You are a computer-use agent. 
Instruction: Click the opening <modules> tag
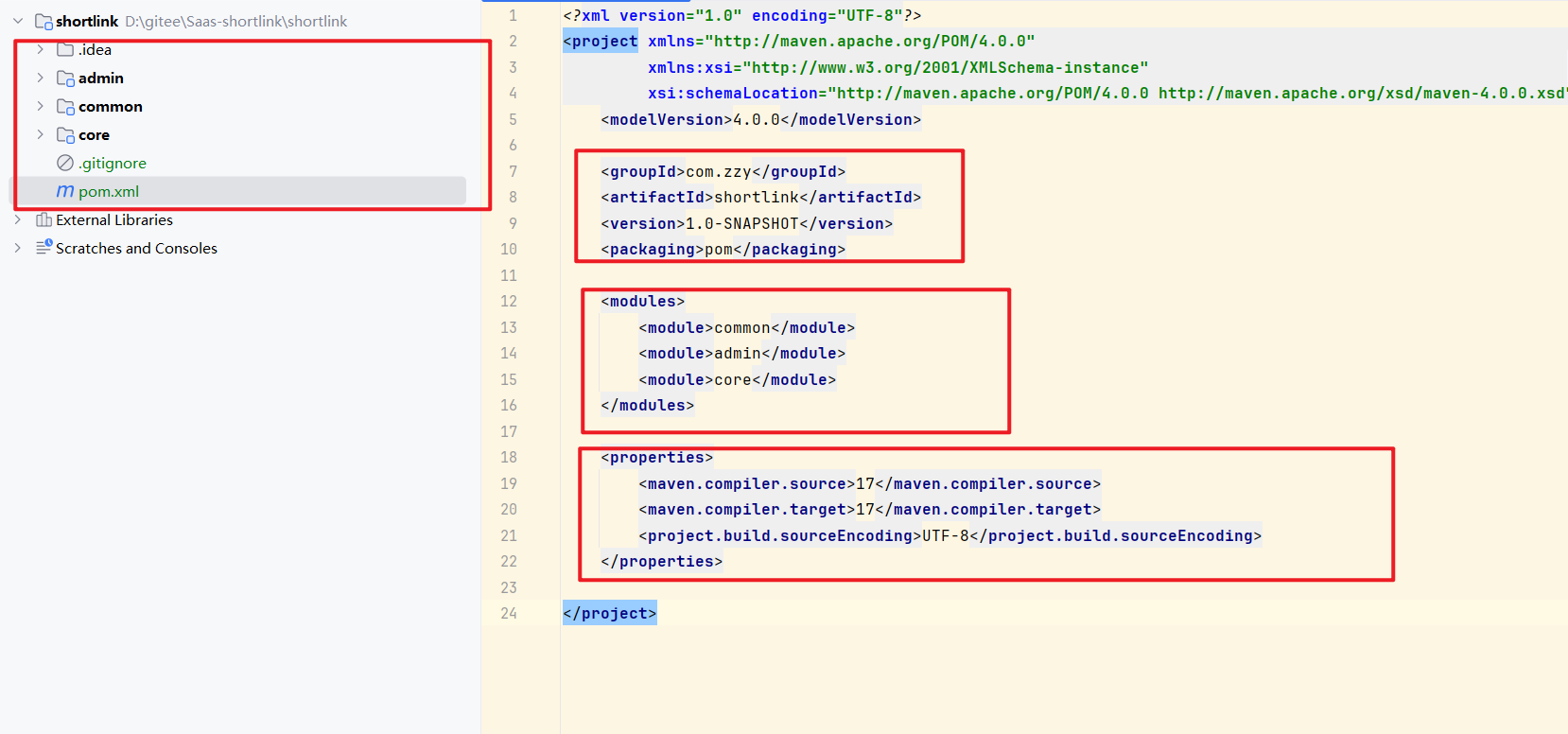[643, 301]
